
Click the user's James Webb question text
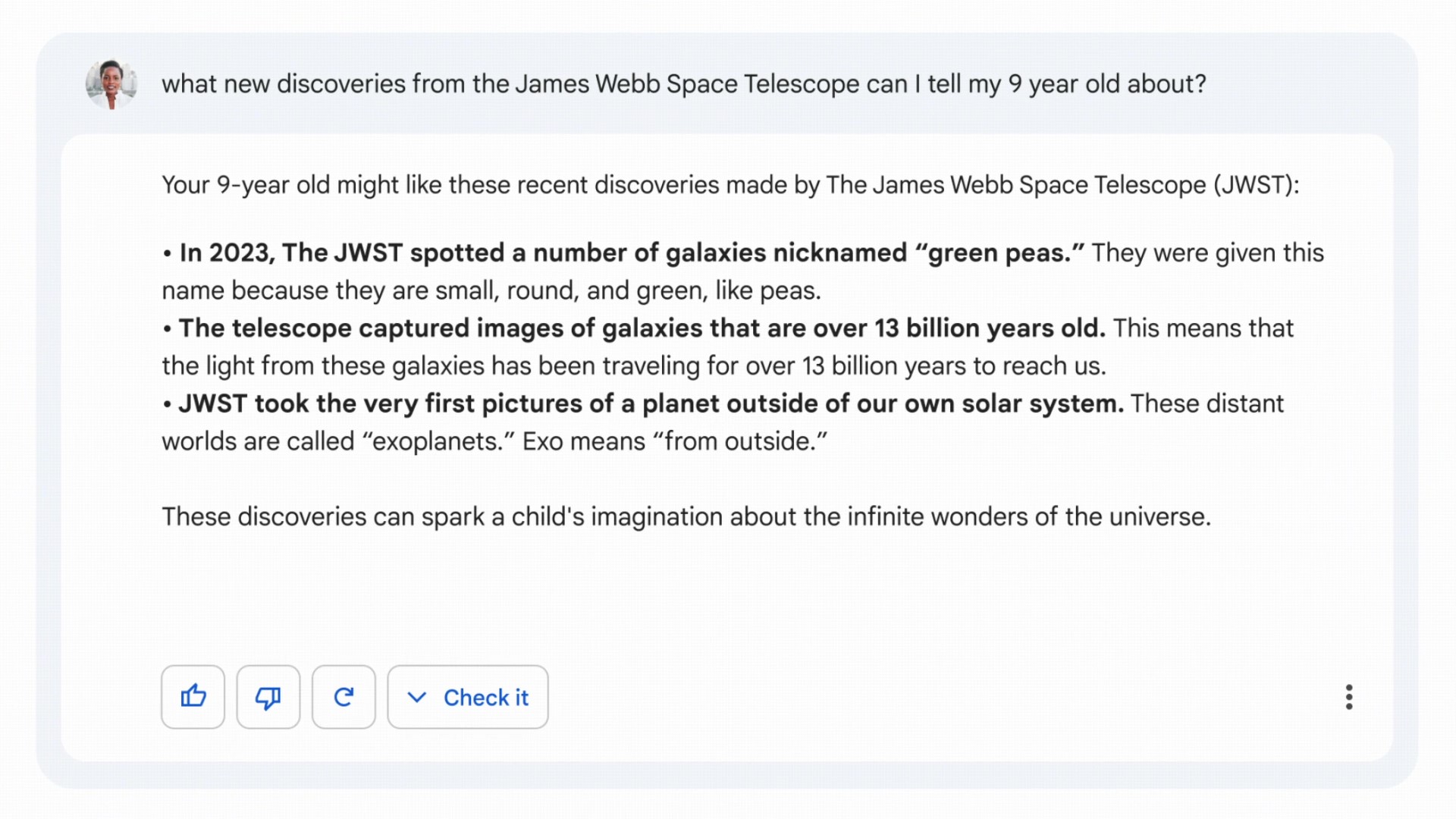pyautogui.click(x=683, y=83)
